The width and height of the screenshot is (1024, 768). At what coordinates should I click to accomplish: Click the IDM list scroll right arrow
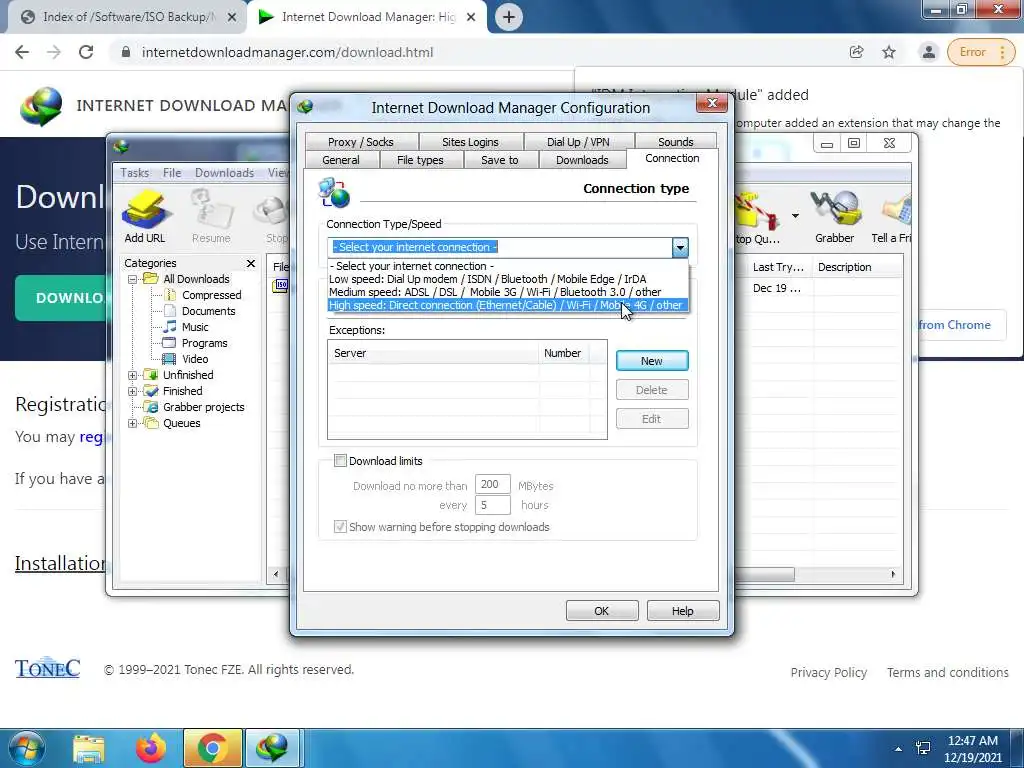click(x=893, y=575)
